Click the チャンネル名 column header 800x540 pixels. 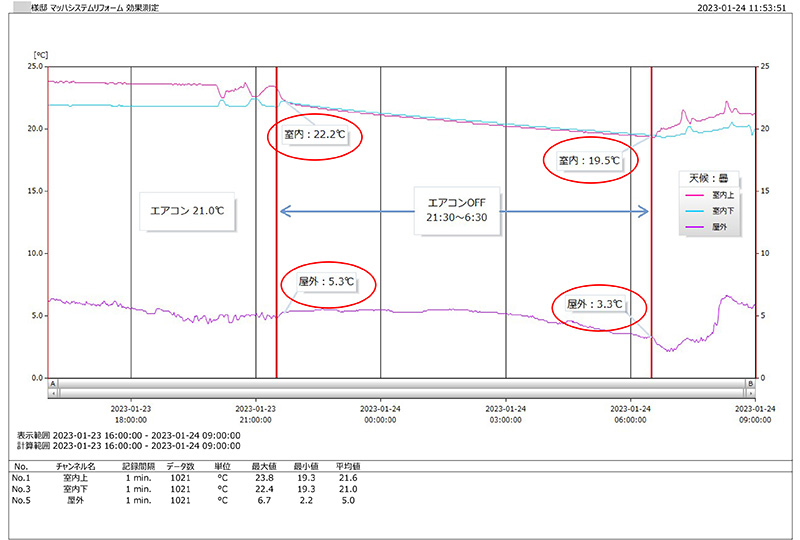coord(76,466)
